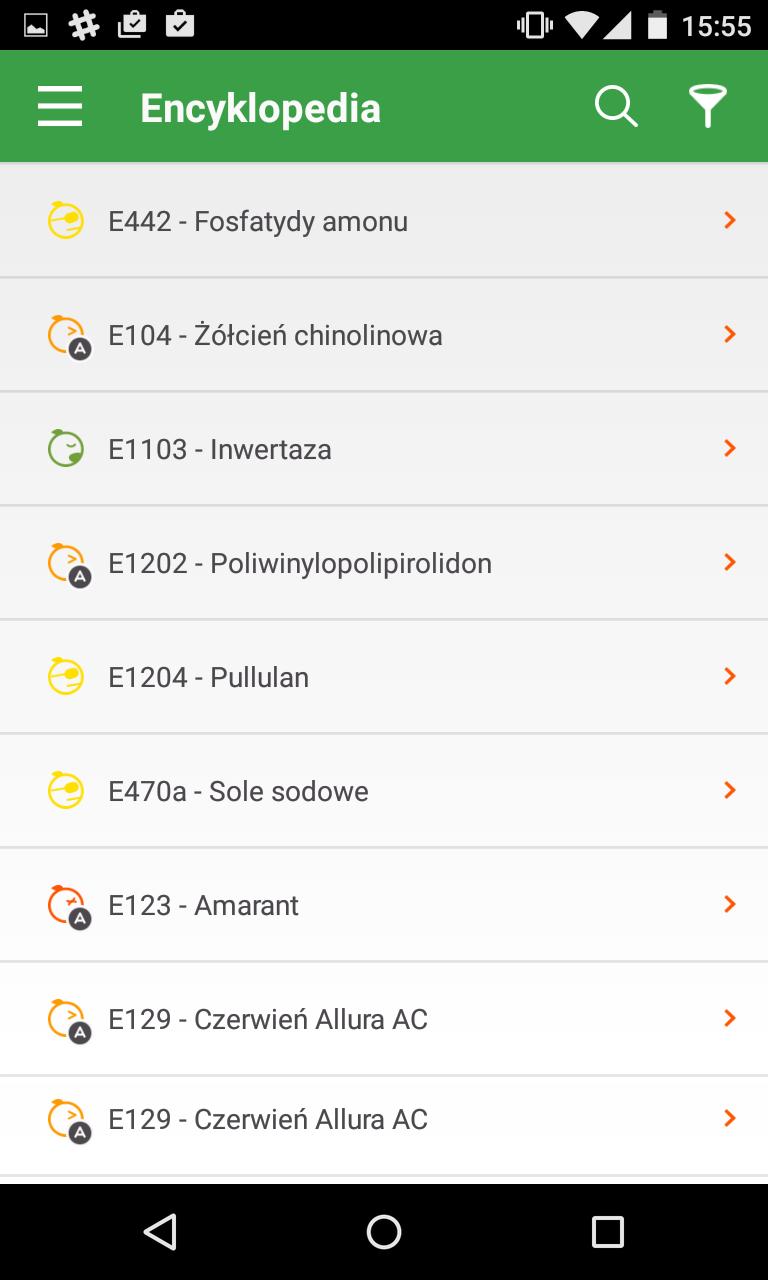Open the E104 Żółcień chinolinowa entry
The image size is (768, 1280).
275,335
